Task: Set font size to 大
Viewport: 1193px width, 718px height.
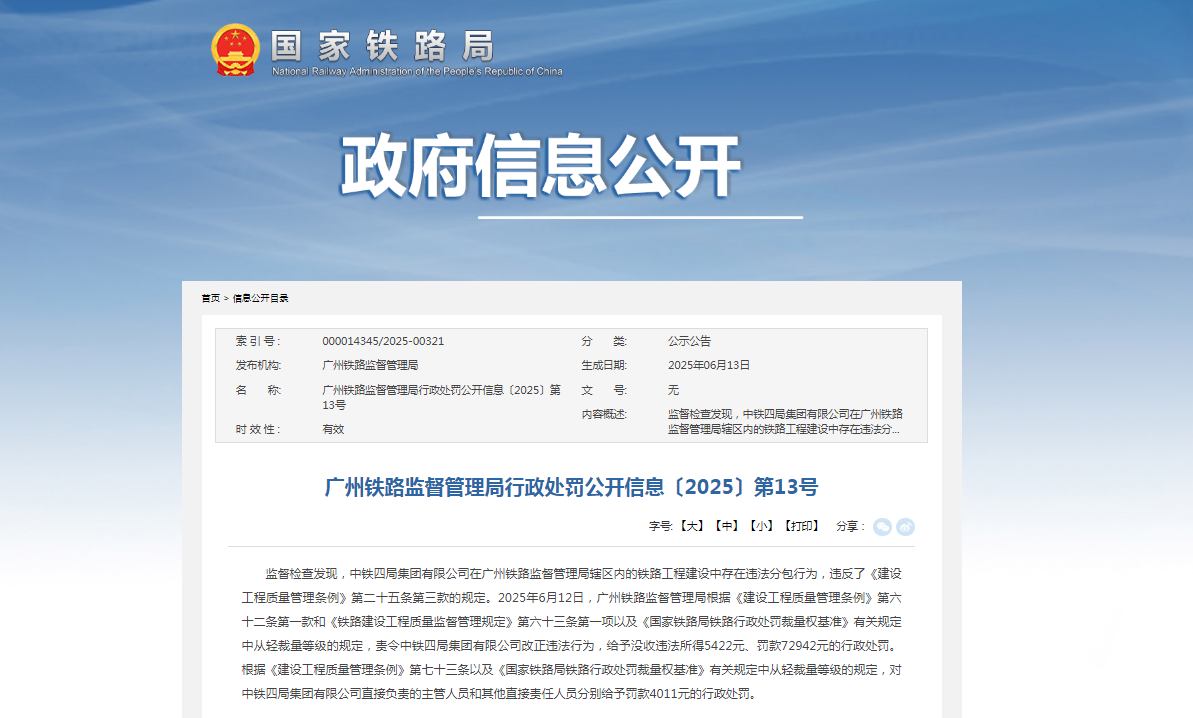Action: 691,526
